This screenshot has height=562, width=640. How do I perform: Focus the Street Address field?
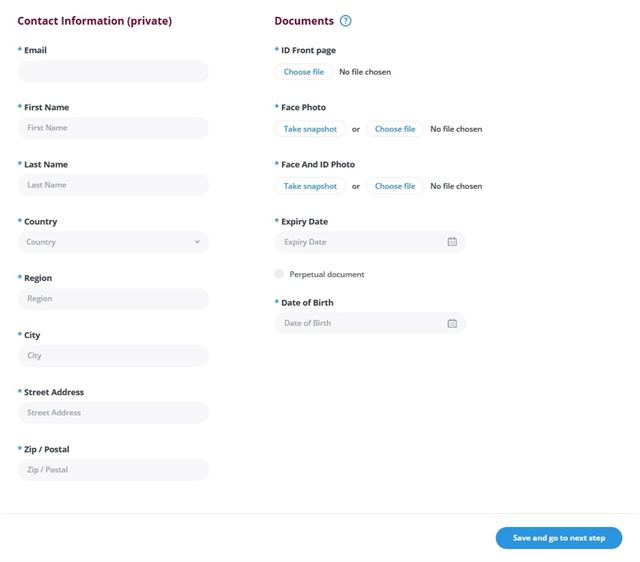(113, 413)
